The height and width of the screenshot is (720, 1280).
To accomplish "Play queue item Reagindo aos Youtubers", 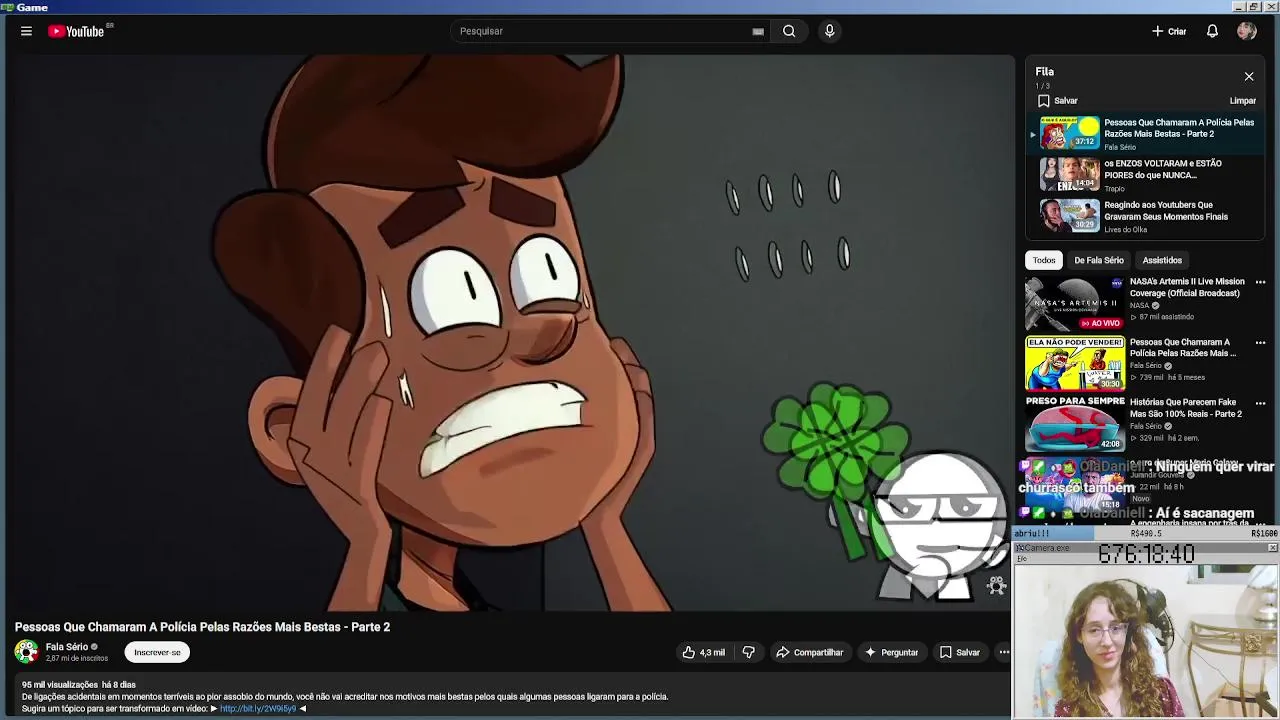I will 1146,216.
